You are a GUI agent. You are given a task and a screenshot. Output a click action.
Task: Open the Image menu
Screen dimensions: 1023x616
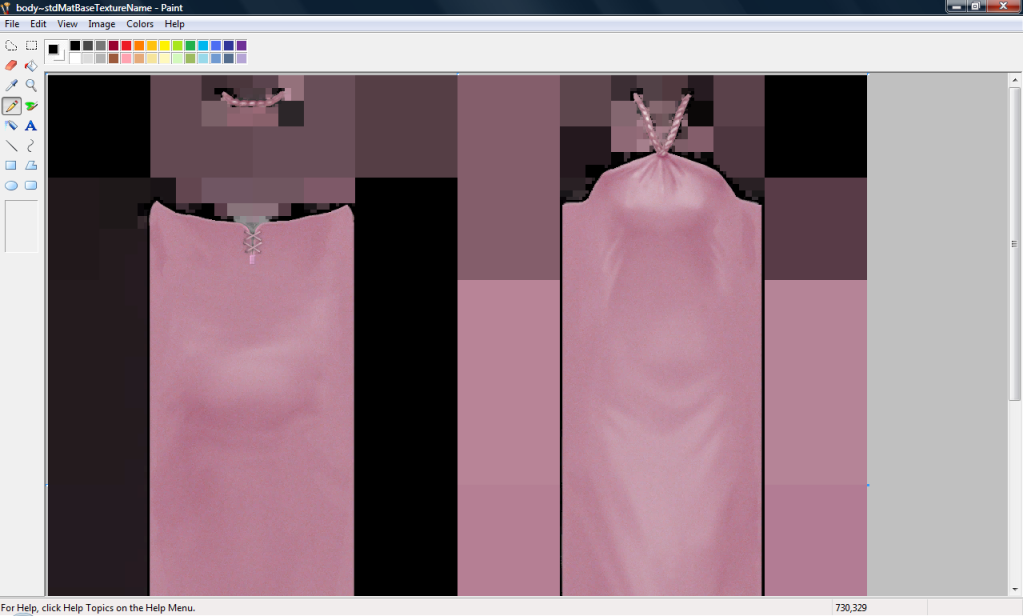102,23
